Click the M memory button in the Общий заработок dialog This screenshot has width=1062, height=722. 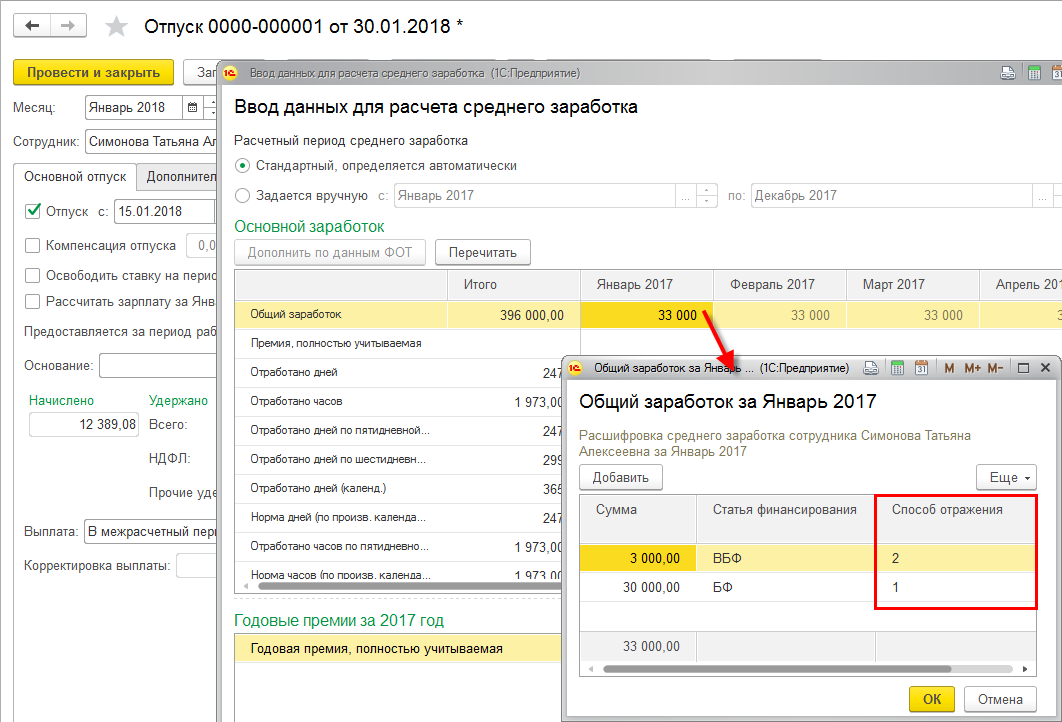[x=949, y=368]
